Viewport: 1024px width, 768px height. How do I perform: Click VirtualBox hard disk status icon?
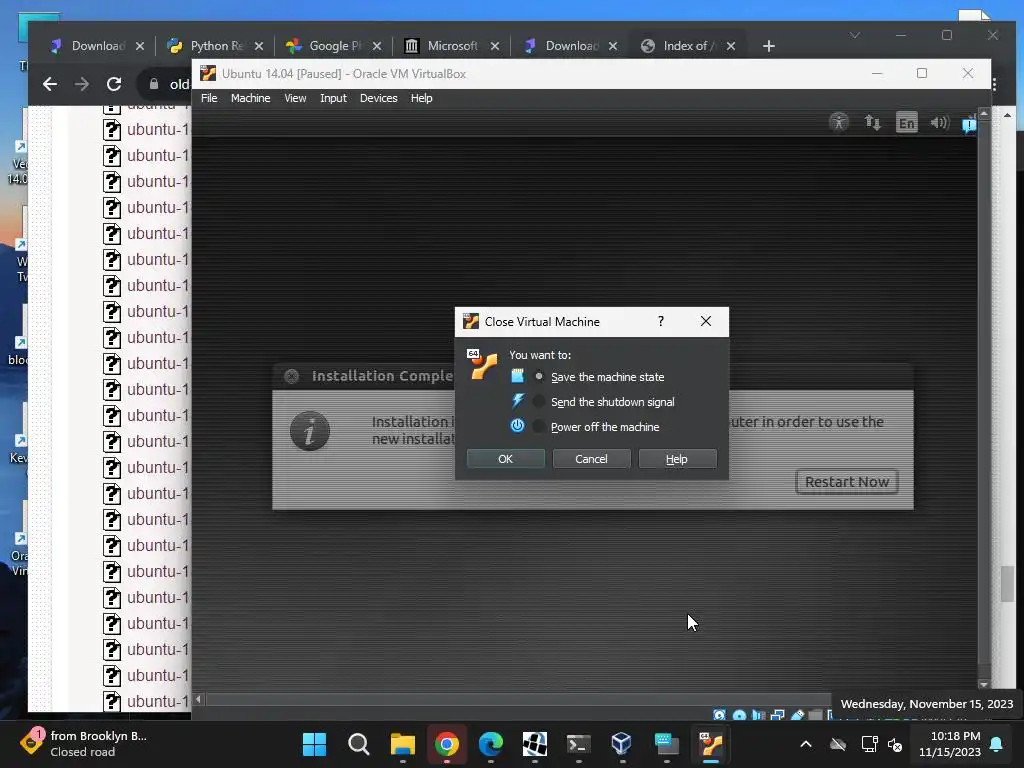click(x=719, y=715)
